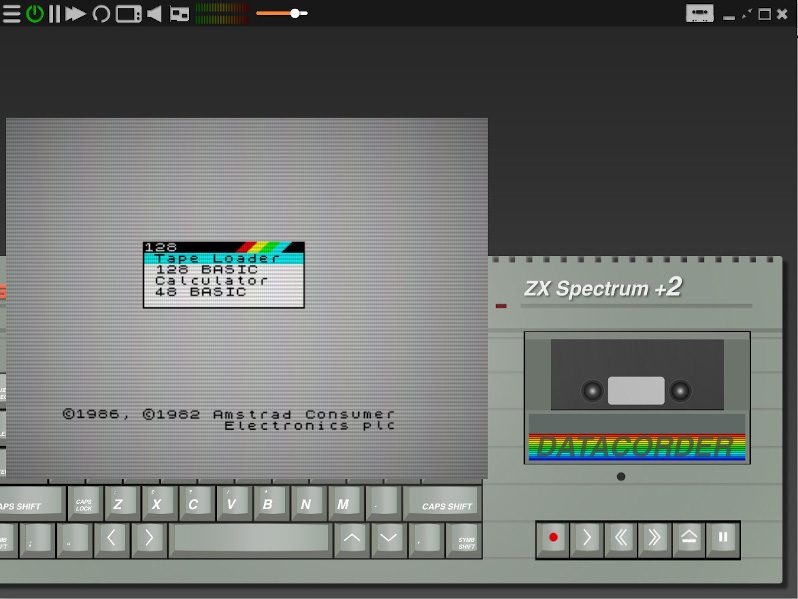798x599 pixels.
Task: Close the emulator window
Action: pyautogui.click(x=782, y=14)
